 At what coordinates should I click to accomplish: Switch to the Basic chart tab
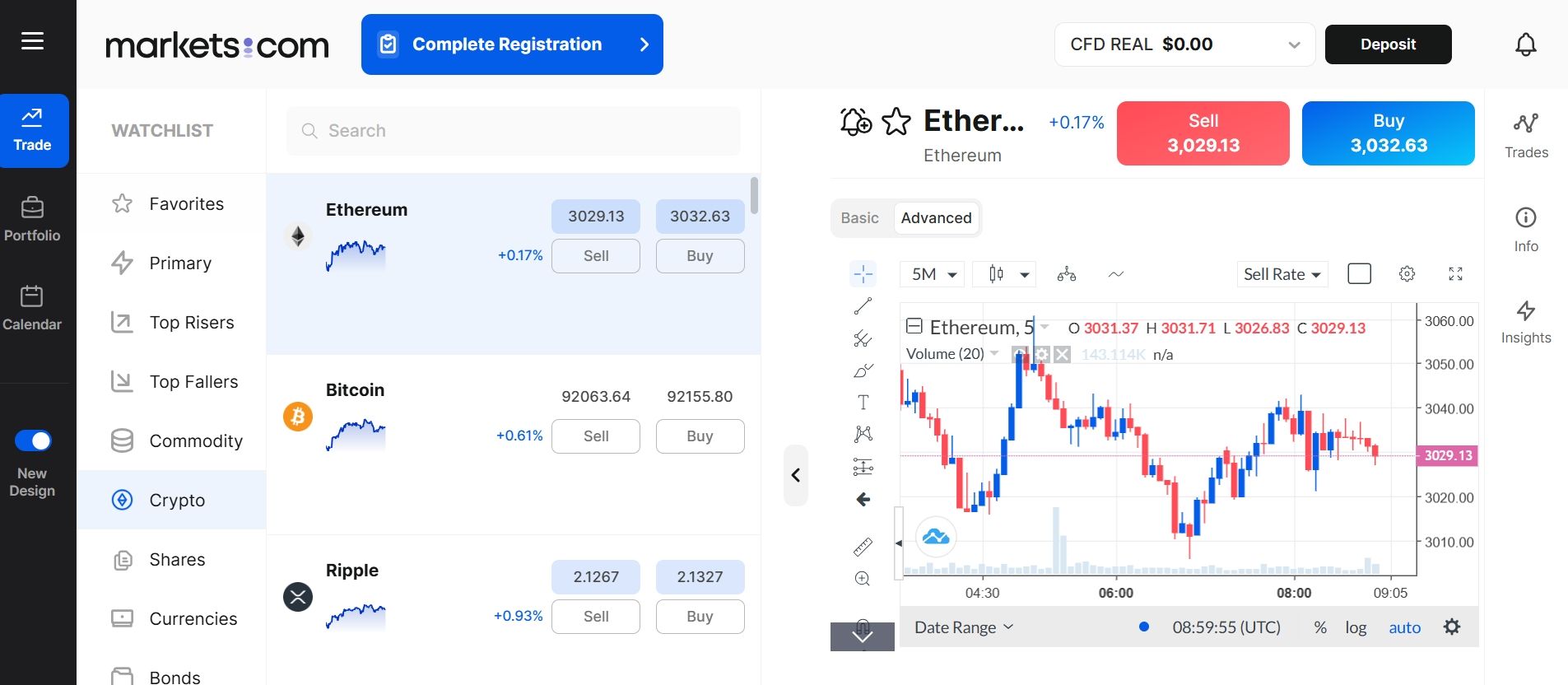(x=859, y=218)
